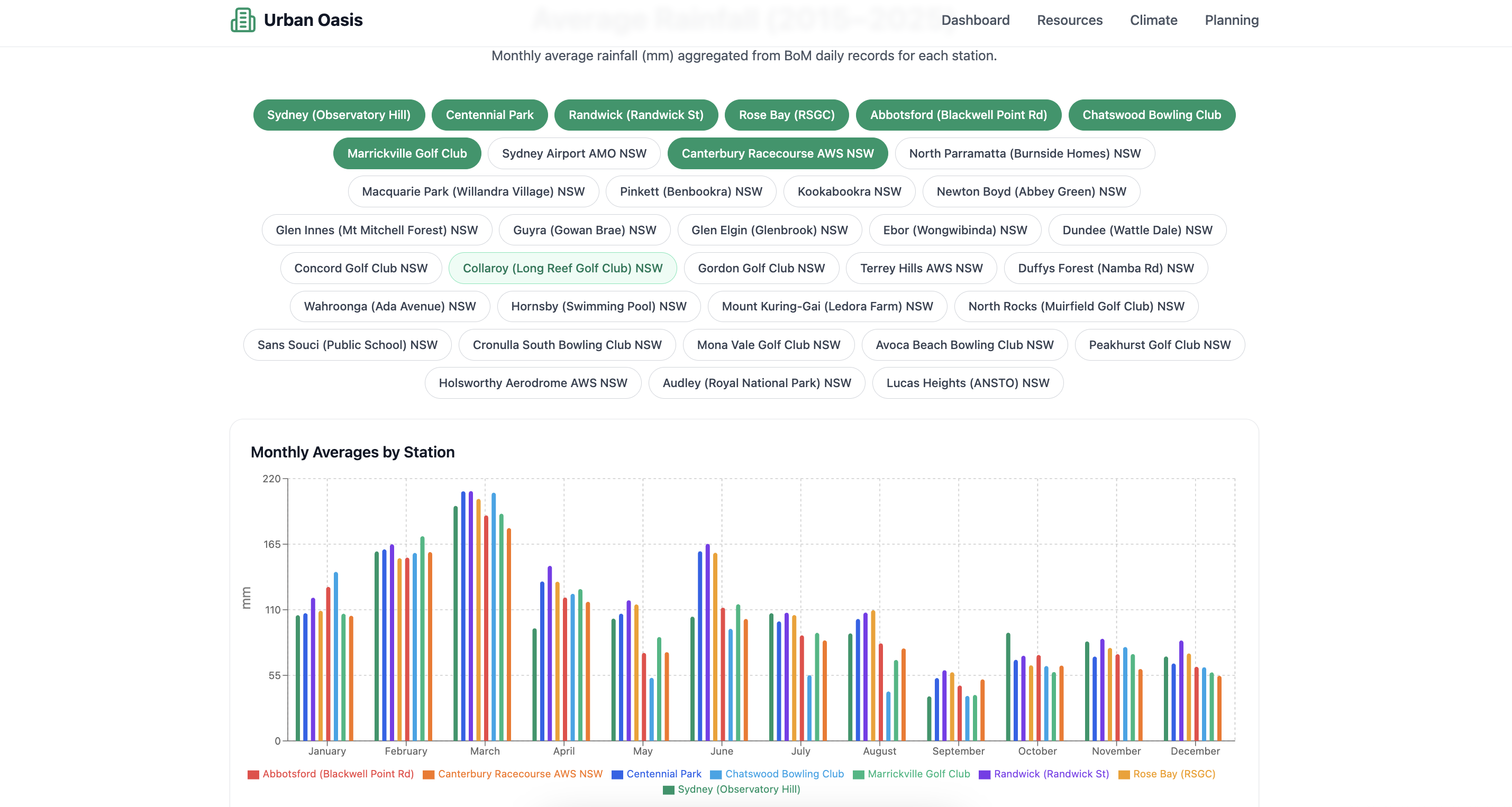The image size is (1512, 807).
Task: Click the light blue Chatswood legend square
Action: [x=715, y=774]
